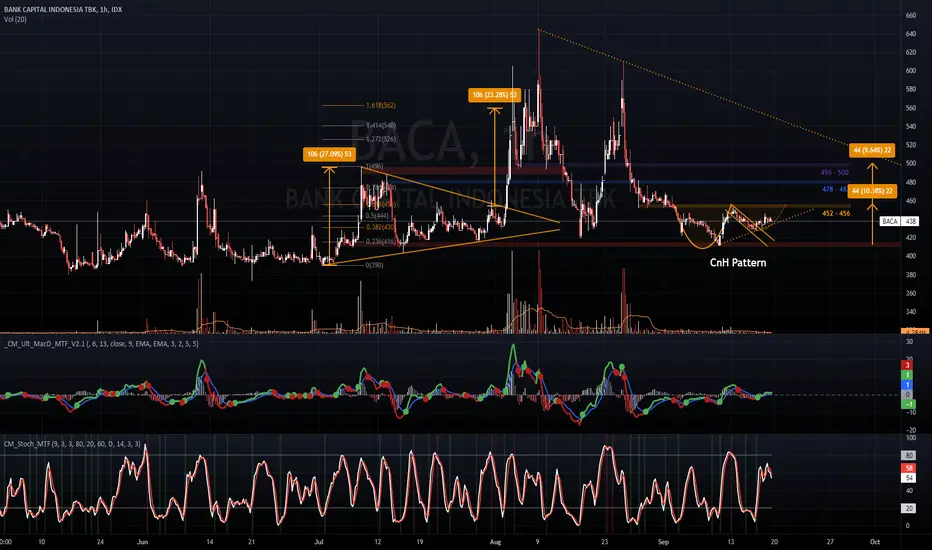The image size is (932, 550).
Task: Select the 0.382(430) Fibonacci level label
Action: pyautogui.click(x=380, y=227)
